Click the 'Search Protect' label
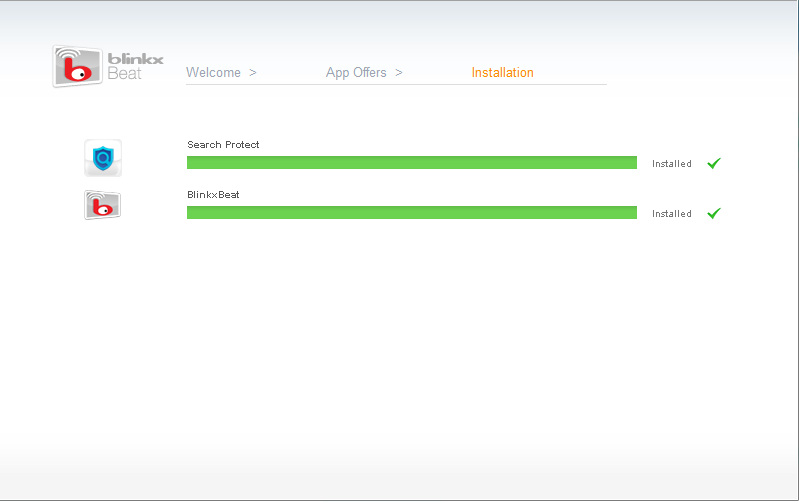 click(223, 145)
